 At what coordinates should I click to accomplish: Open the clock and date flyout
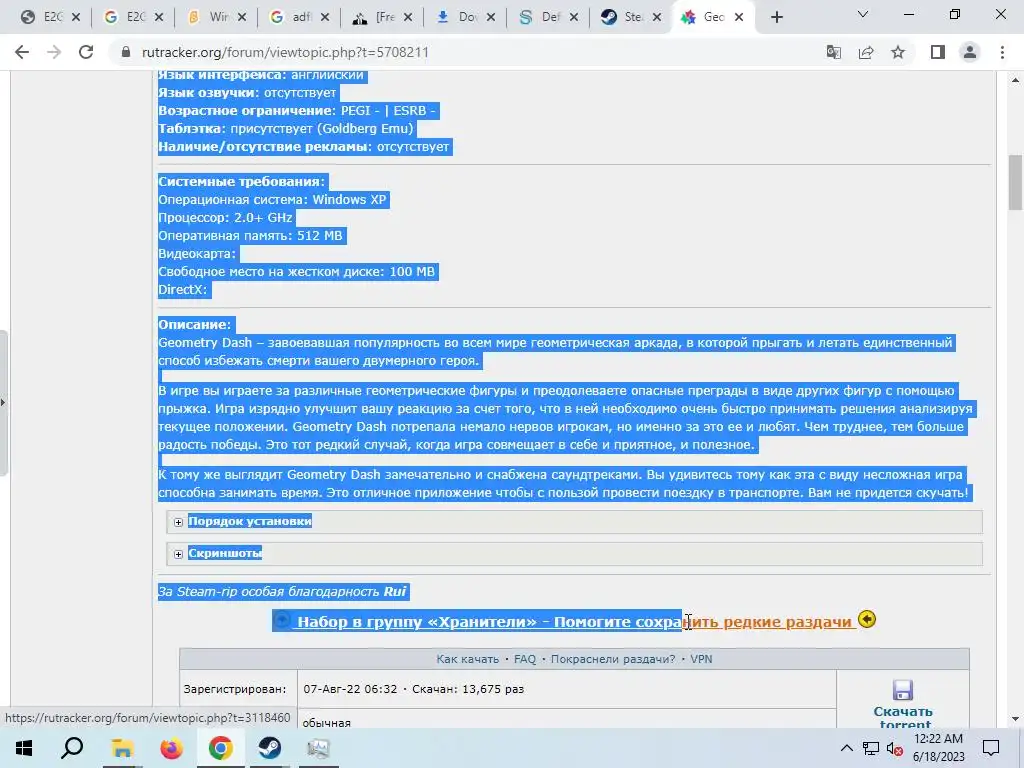coord(938,748)
